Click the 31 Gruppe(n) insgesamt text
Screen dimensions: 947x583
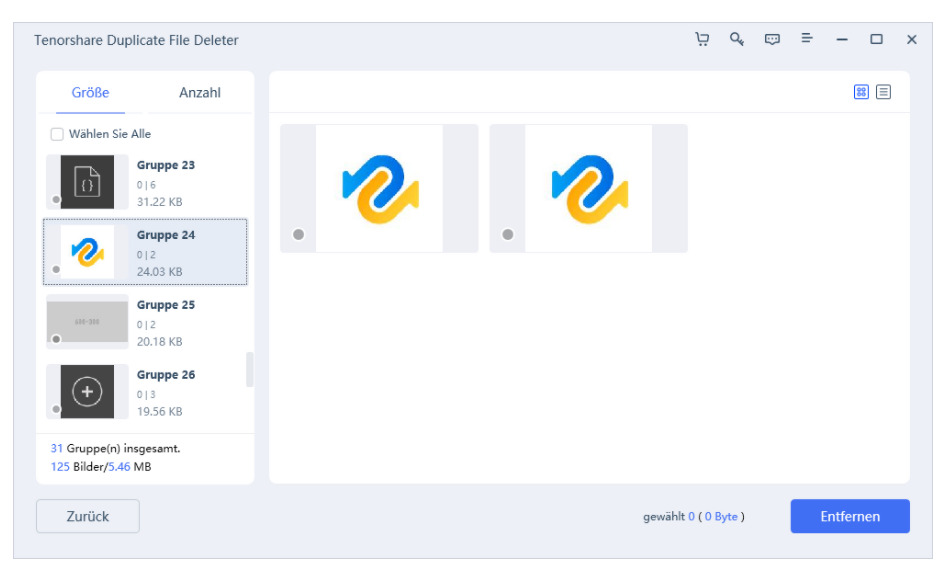tap(115, 448)
